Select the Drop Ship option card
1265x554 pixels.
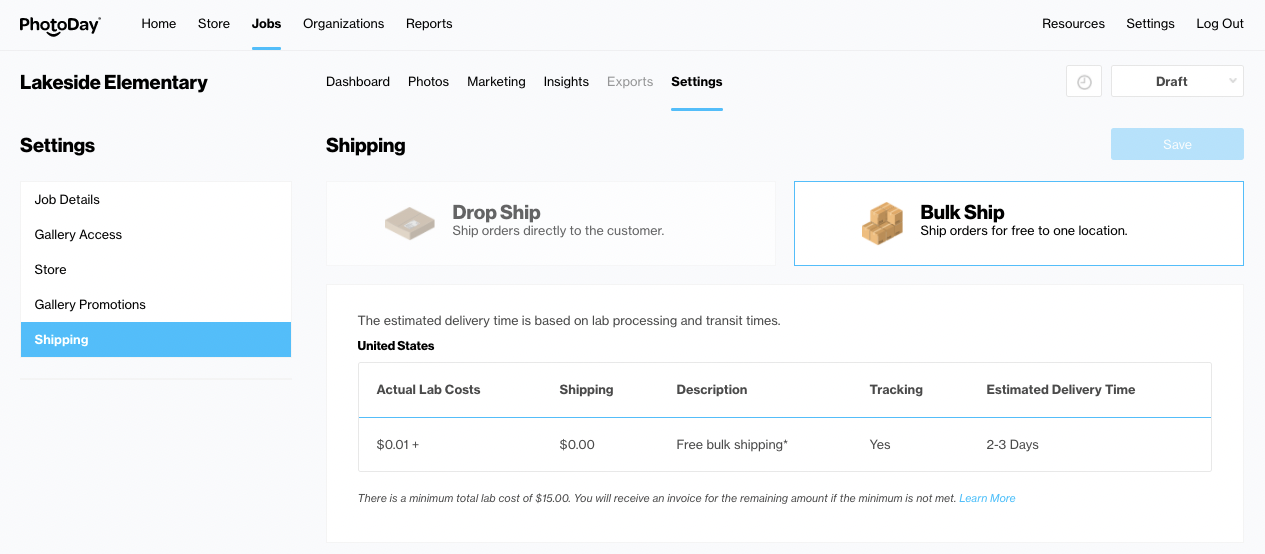point(550,223)
